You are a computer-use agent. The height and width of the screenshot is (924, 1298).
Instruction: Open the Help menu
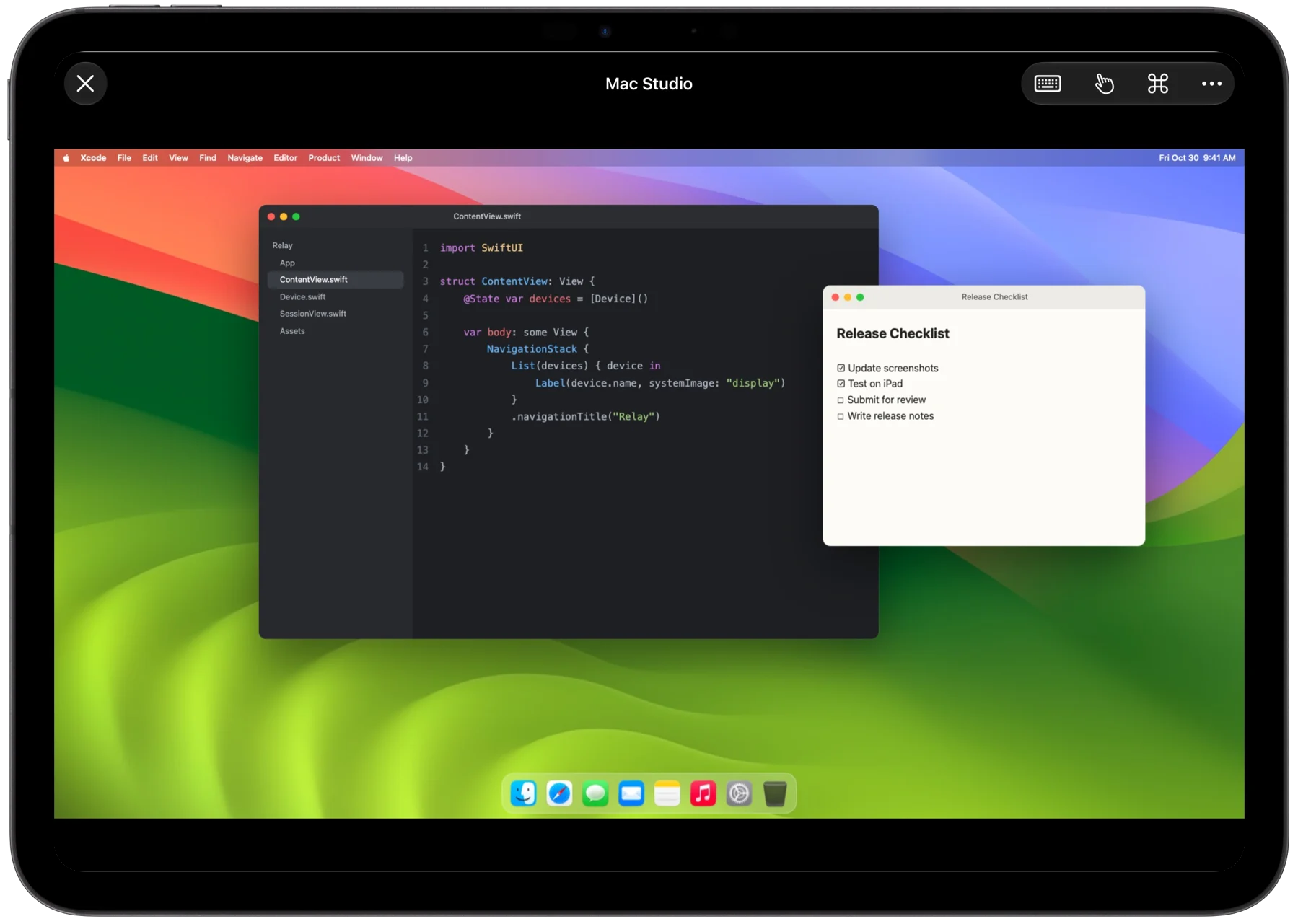(x=403, y=158)
